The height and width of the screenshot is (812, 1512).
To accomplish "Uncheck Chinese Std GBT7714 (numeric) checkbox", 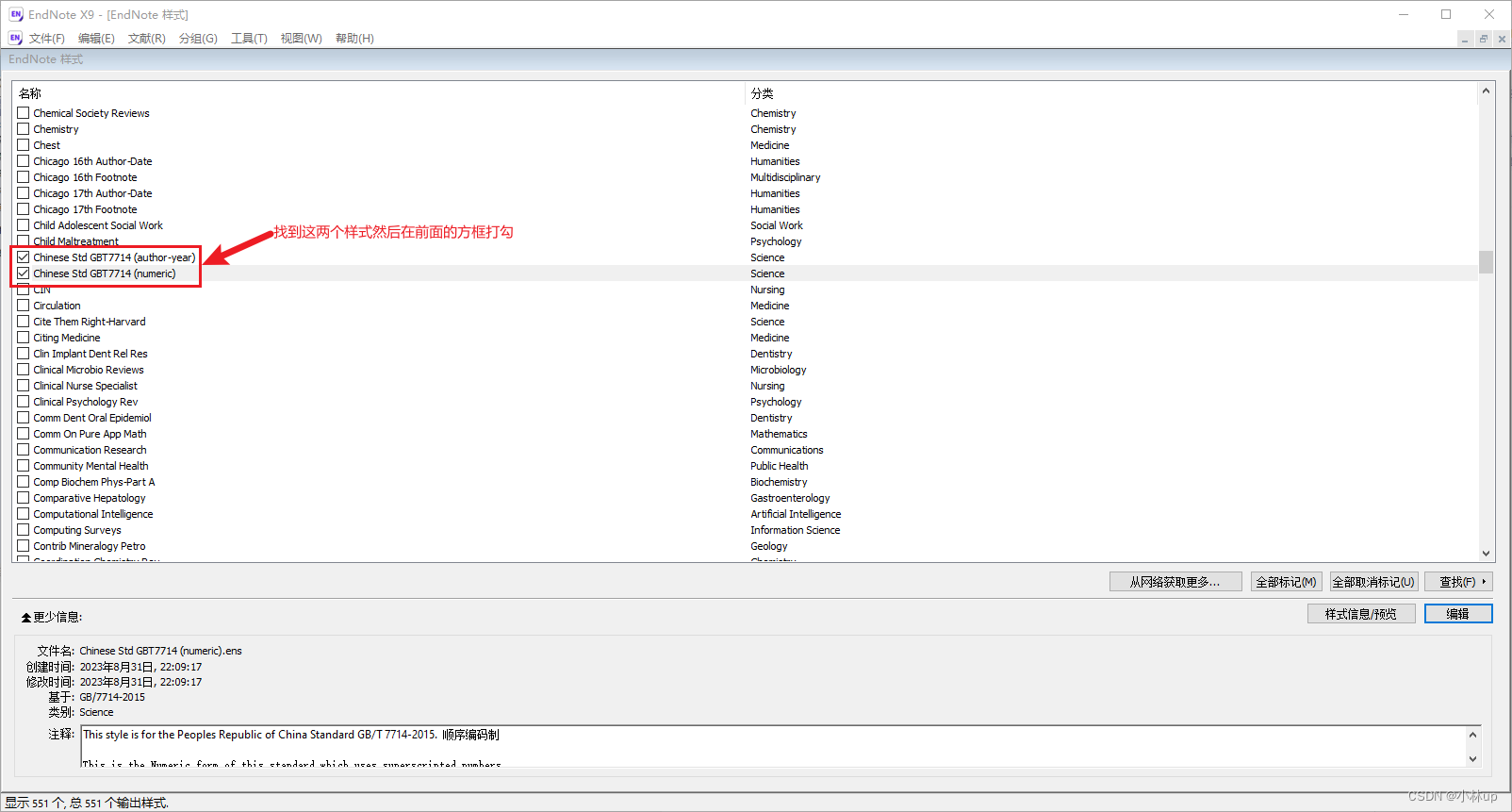I will pyautogui.click(x=24, y=273).
